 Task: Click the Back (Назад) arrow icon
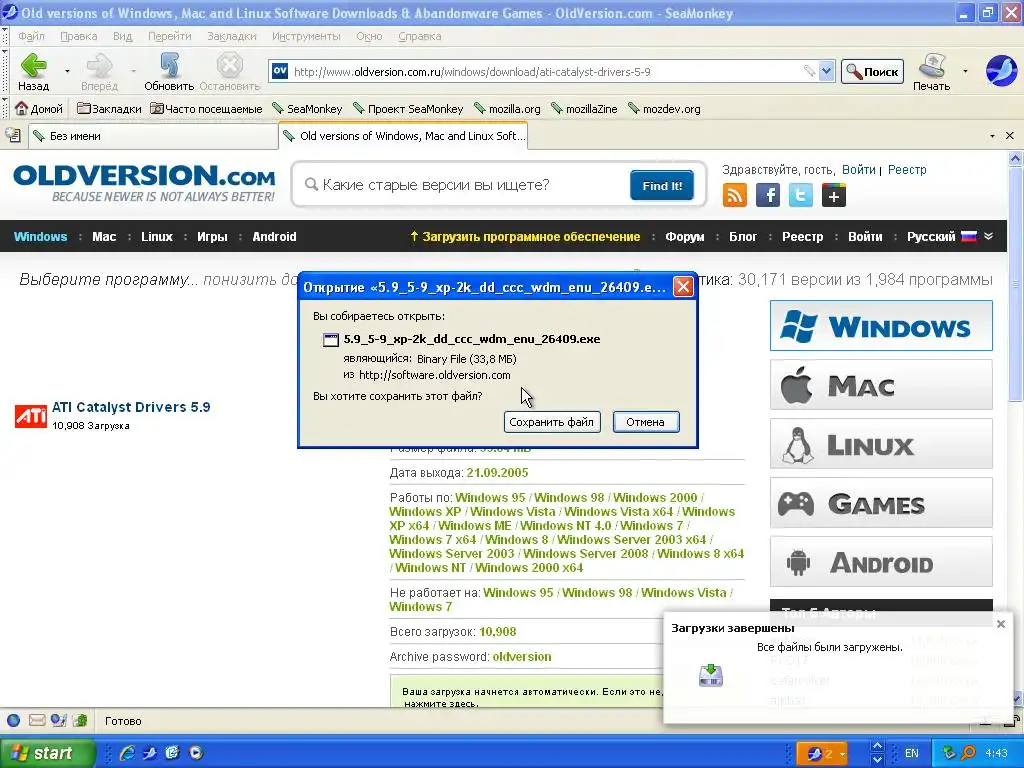pos(33,66)
